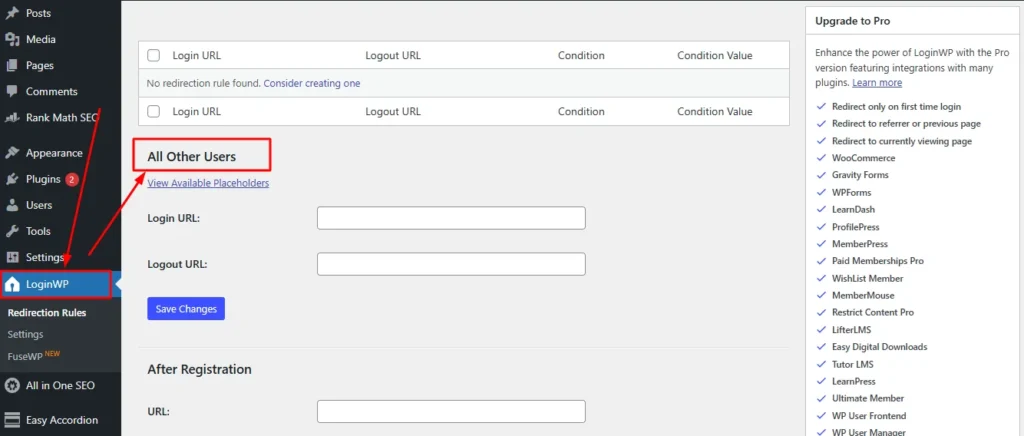Viewport: 1024px width, 436px height.
Task: Click the Easy Accordion icon
Action: (x=12, y=420)
